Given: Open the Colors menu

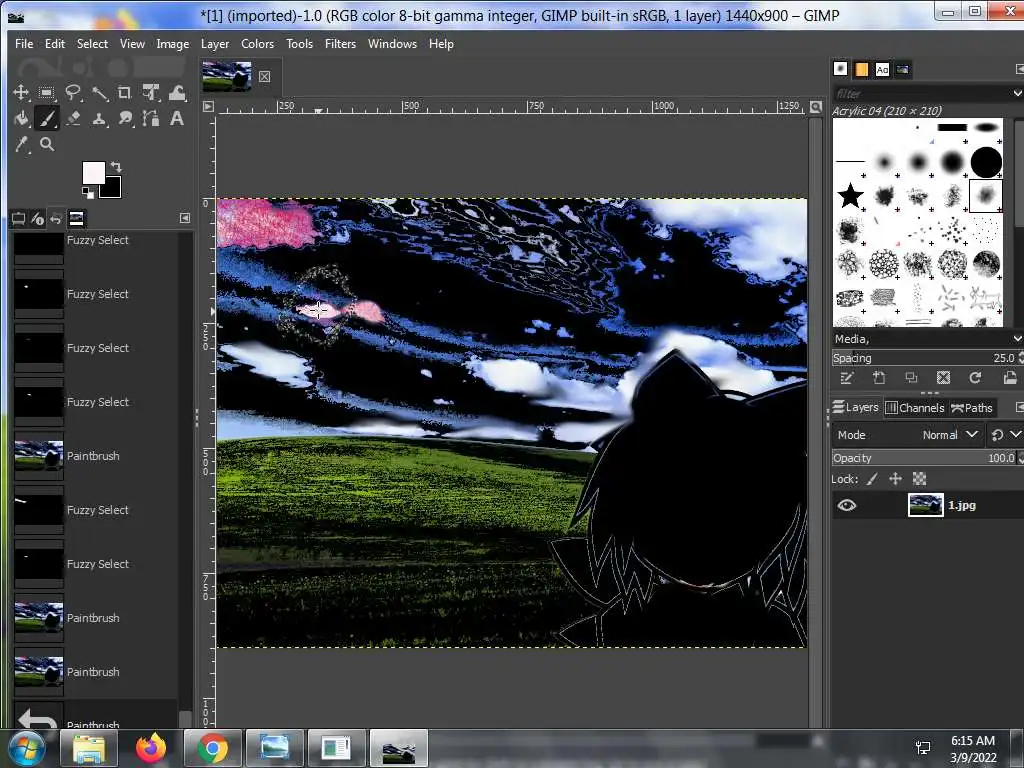Looking at the screenshot, I should pyautogui.click(x=257, y=44).
